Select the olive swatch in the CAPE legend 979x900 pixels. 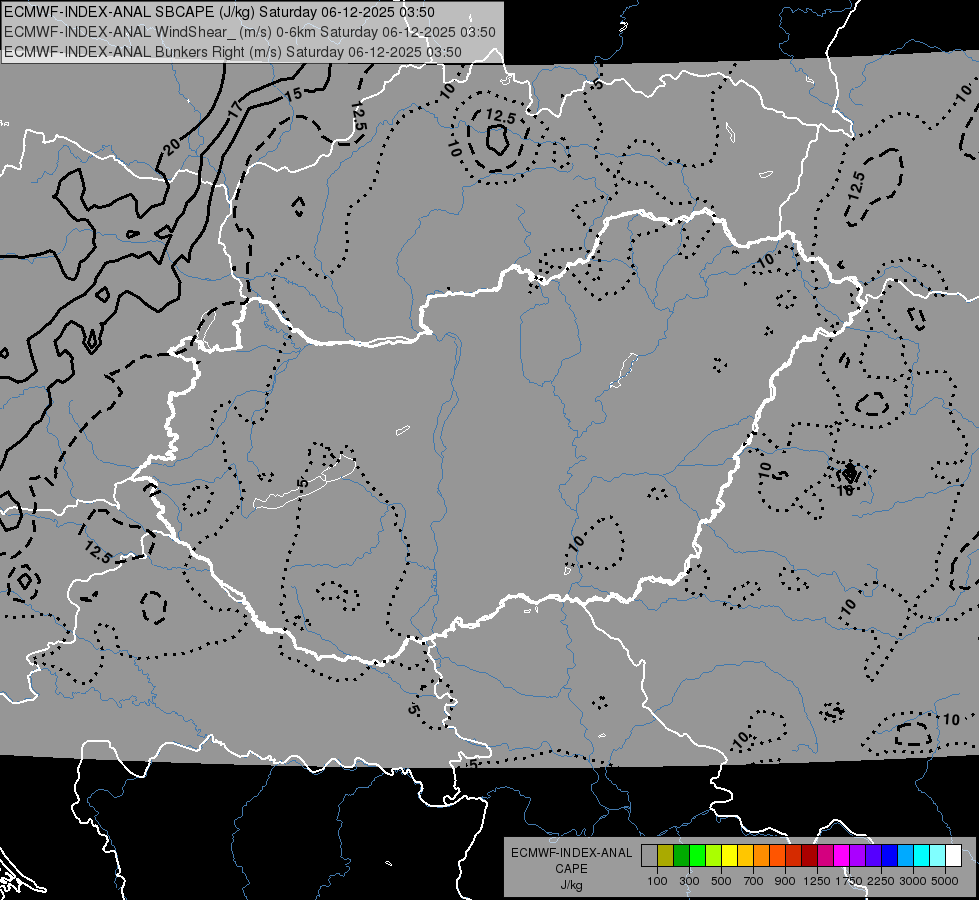666,856
